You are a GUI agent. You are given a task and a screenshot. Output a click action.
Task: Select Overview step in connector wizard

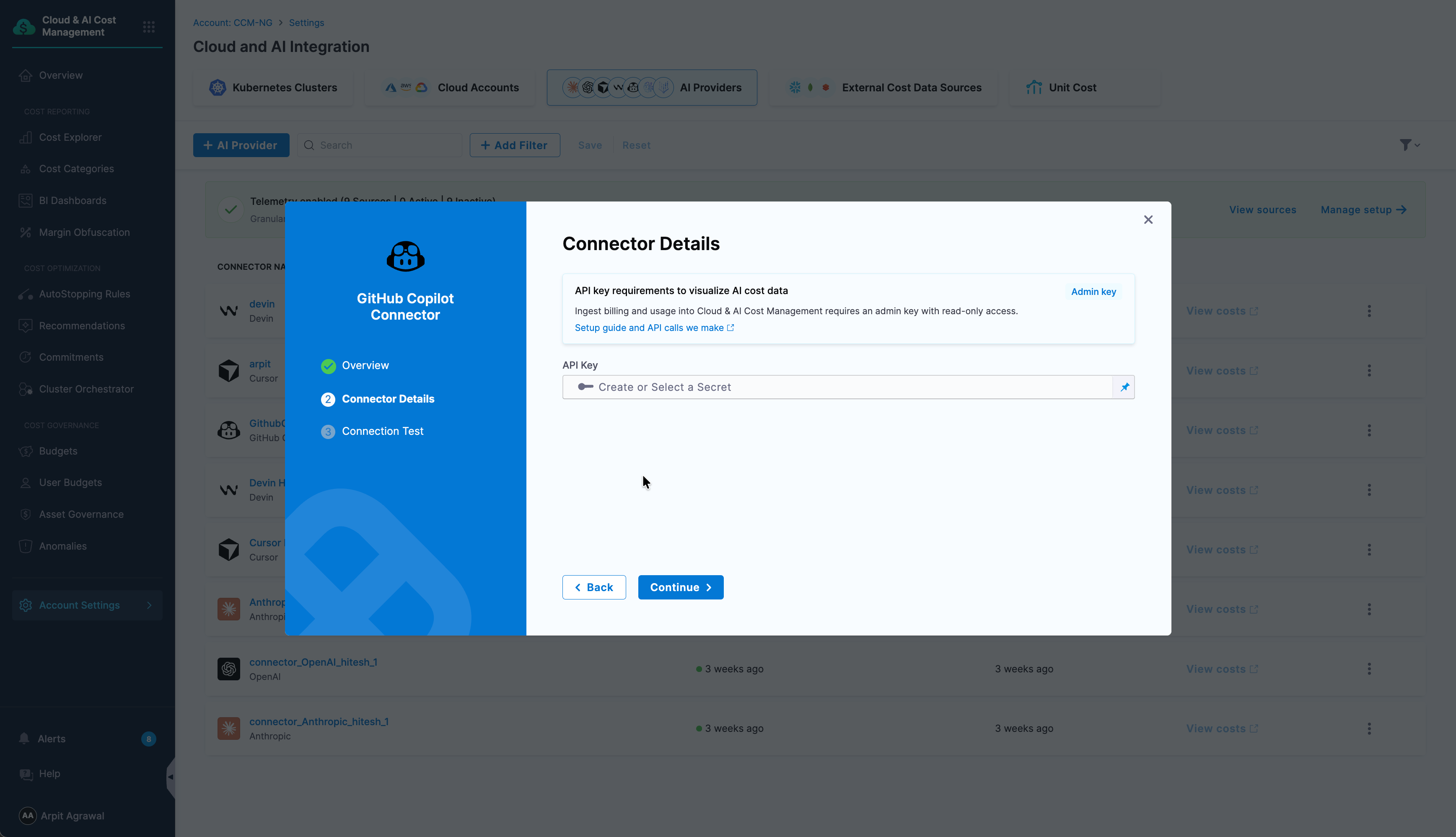355,366
